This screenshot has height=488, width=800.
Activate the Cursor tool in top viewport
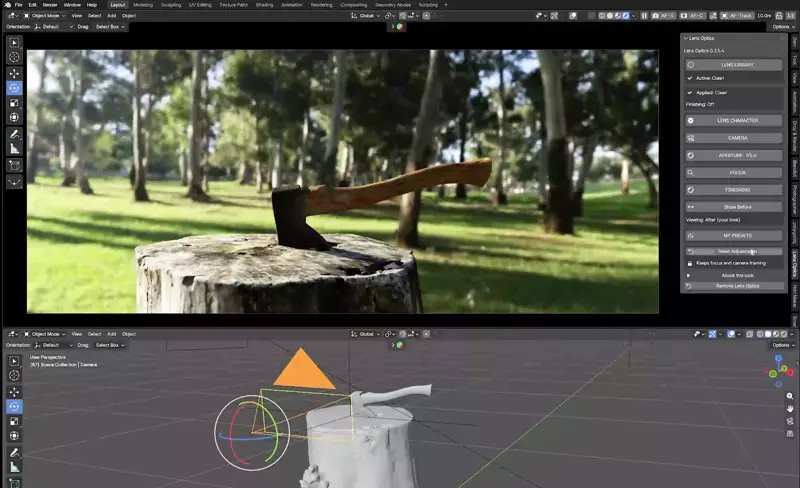point(14,57)
